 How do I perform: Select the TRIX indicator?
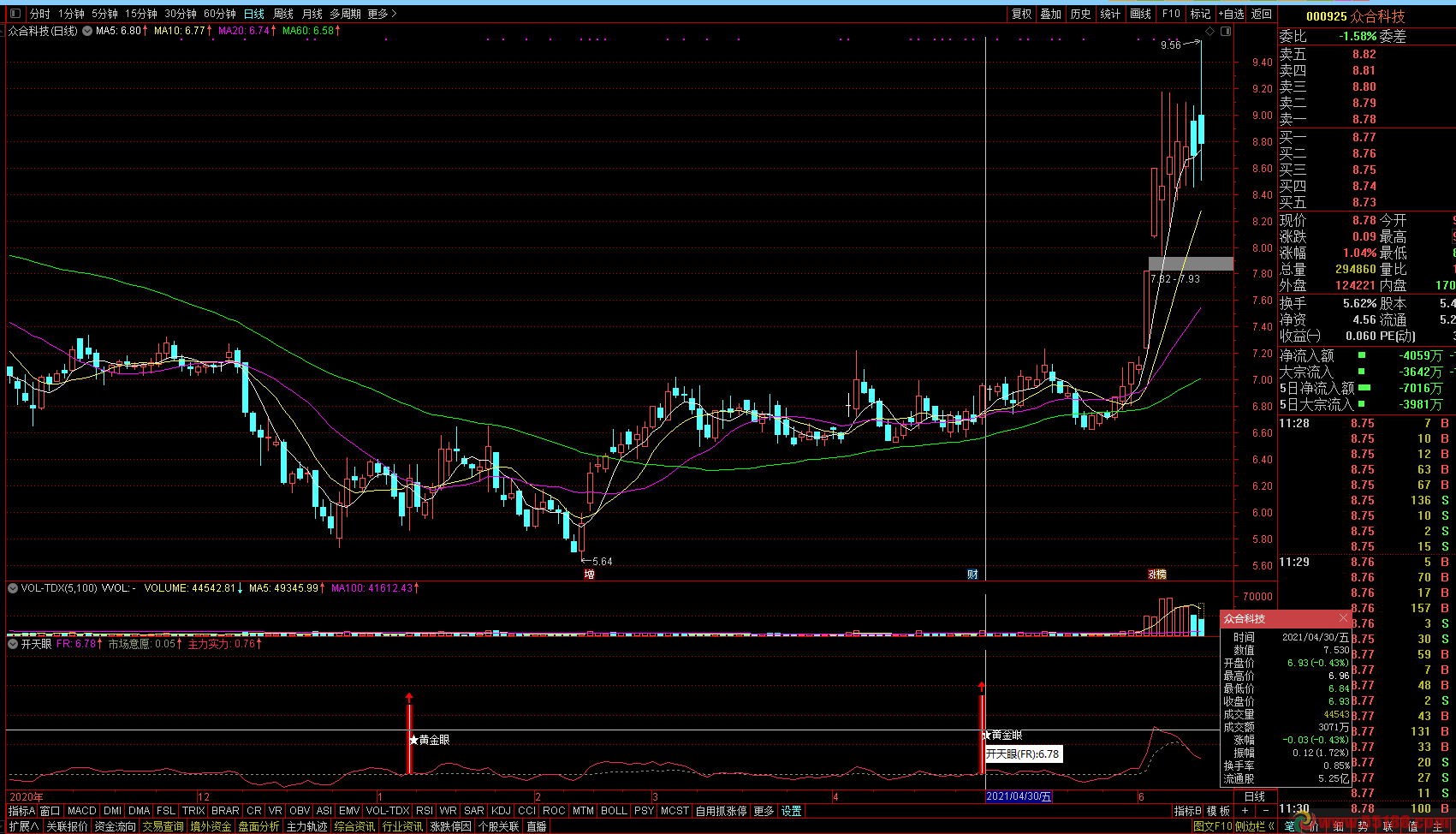(193, 811)
